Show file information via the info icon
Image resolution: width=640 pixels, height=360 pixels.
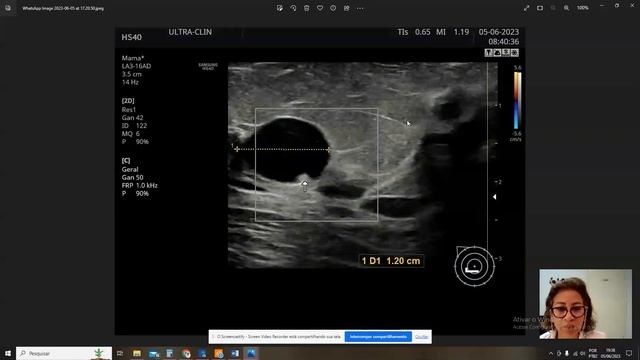coord(333,8)
